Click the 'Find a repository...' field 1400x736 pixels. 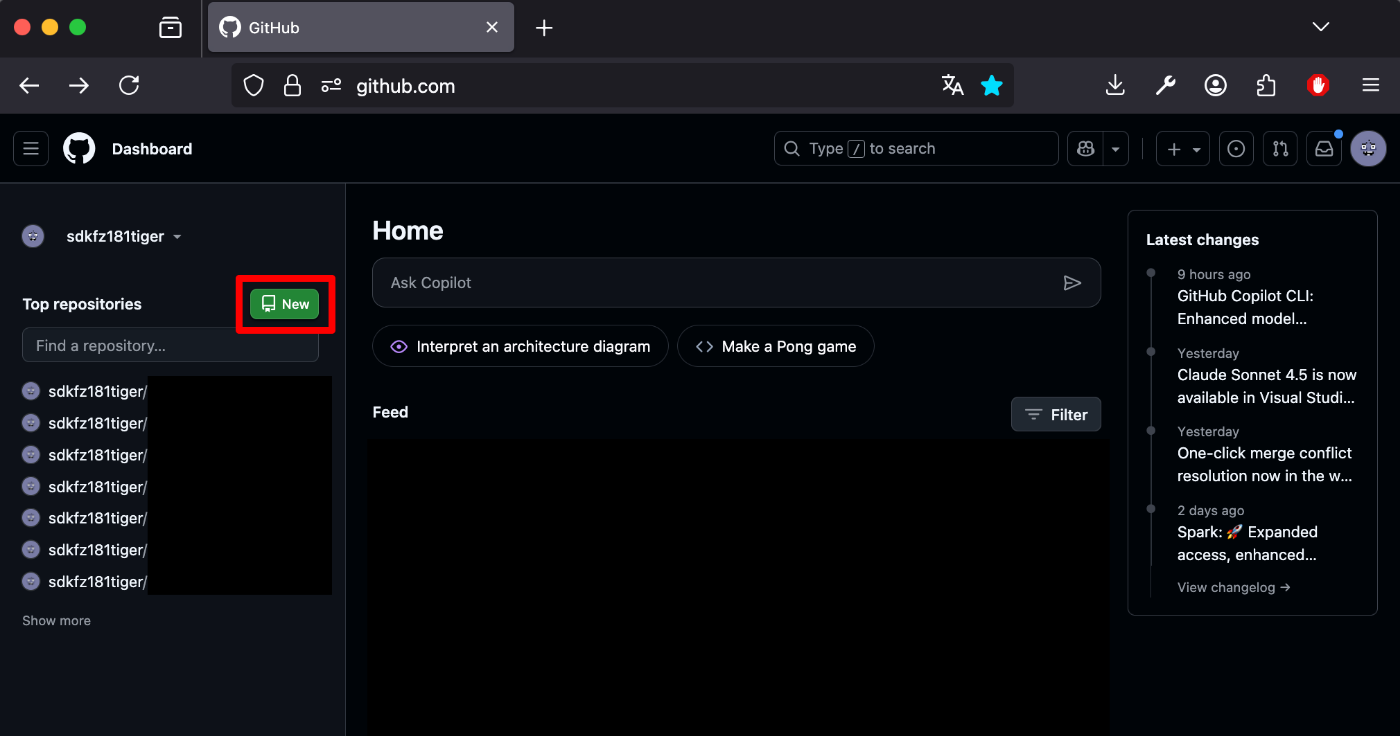point(170,345)
